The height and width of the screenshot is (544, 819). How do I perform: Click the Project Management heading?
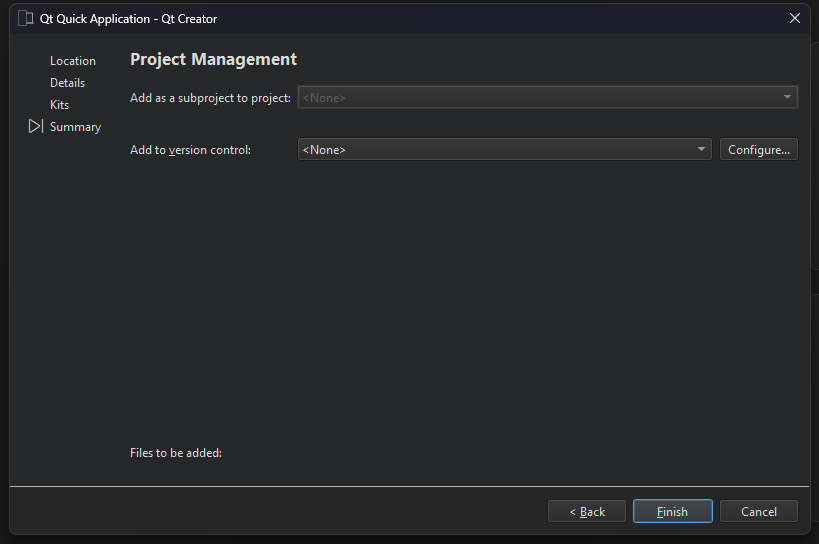click(x=213, y=60)
